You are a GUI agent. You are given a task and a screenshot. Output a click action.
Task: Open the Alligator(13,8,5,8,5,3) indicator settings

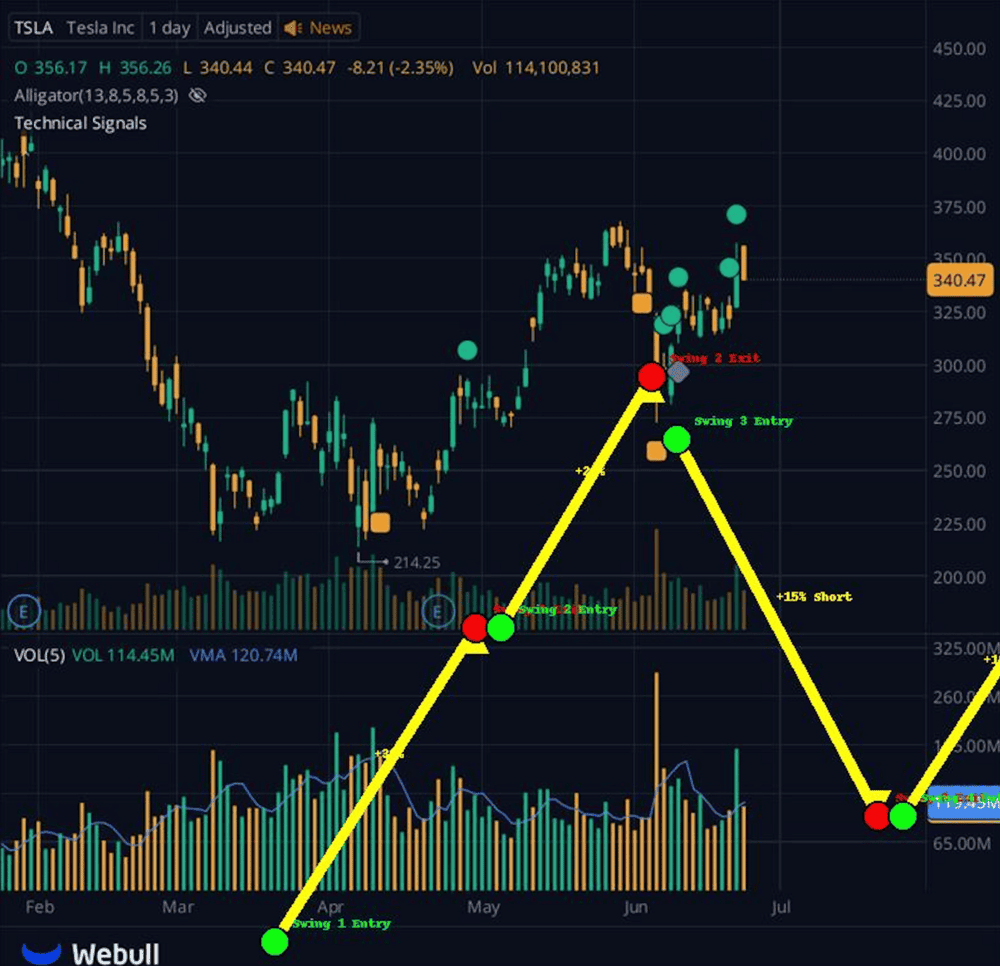[96, 96]
